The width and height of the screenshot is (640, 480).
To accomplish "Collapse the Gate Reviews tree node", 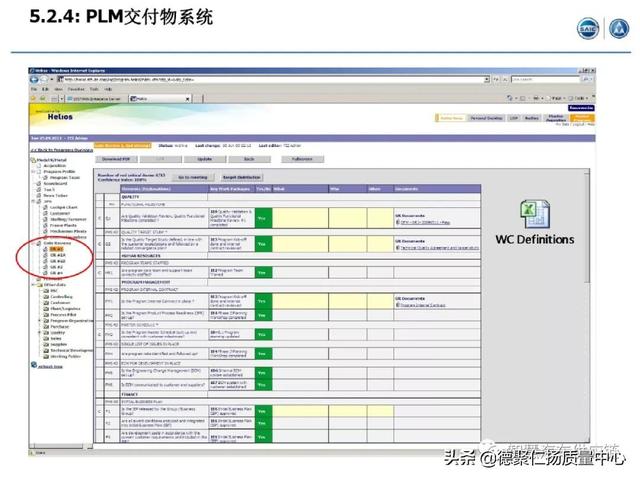I will (x=34, y=243).
